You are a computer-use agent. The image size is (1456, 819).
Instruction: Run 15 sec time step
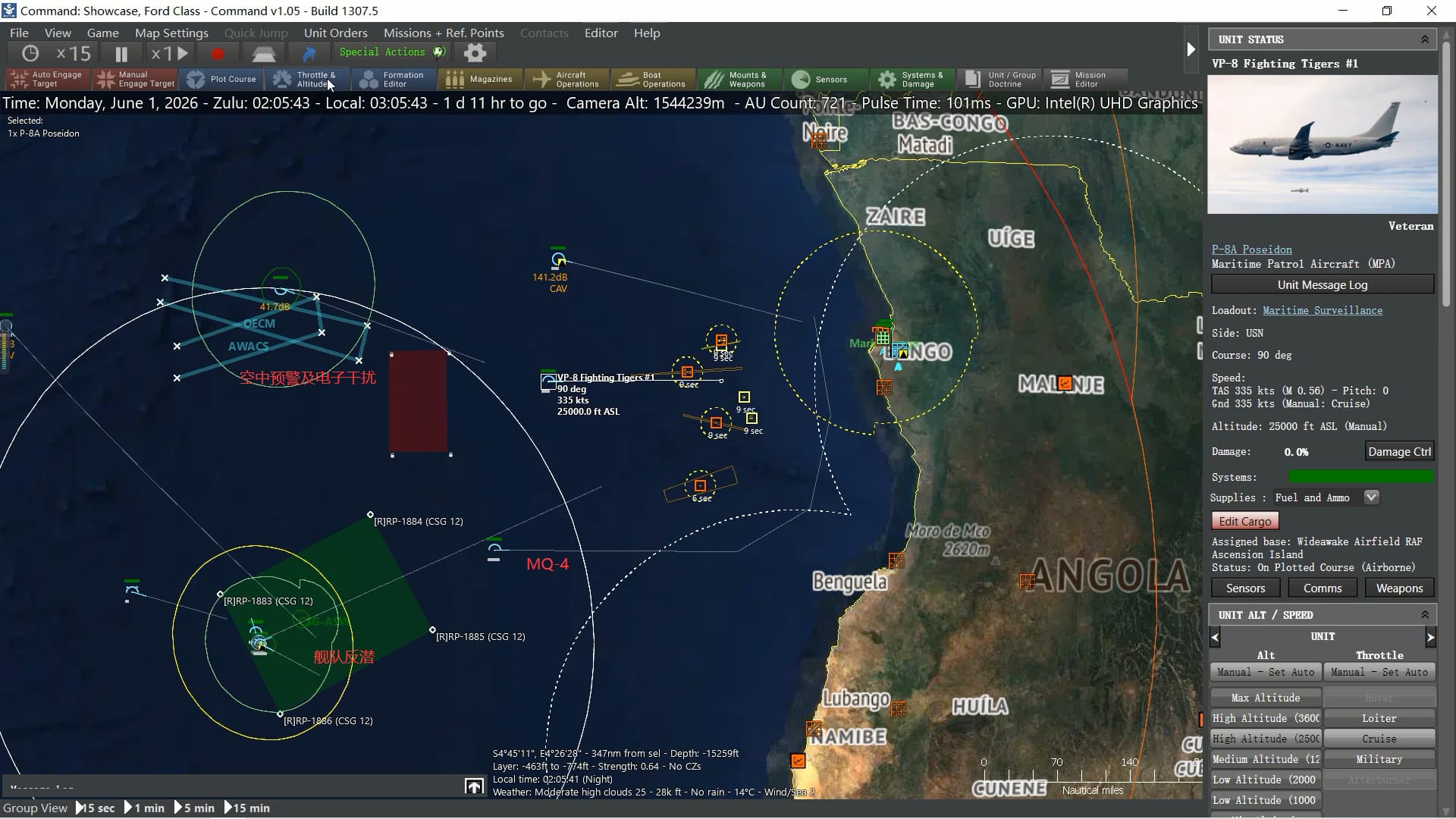coord(96,808)
